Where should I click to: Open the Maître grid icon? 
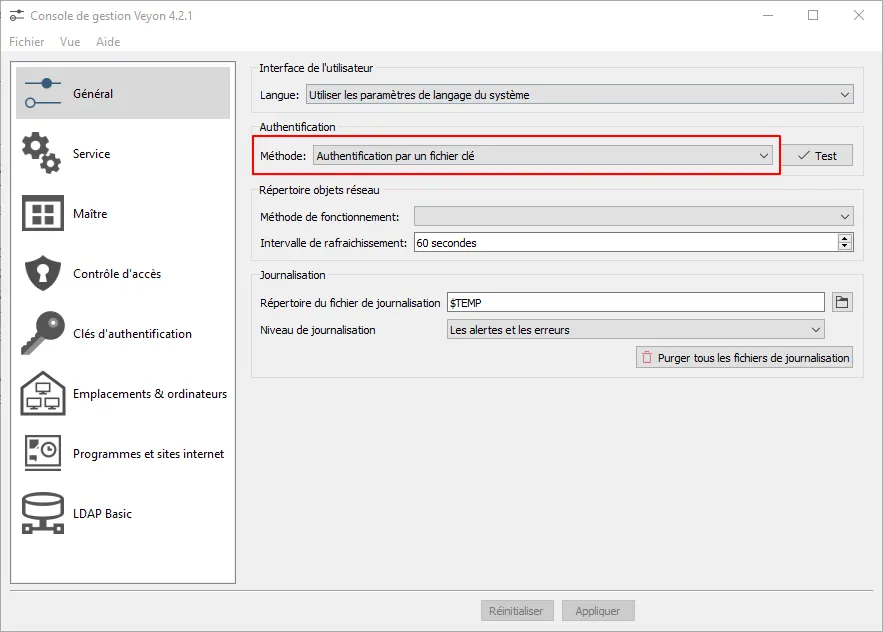[x=43, y=213]
